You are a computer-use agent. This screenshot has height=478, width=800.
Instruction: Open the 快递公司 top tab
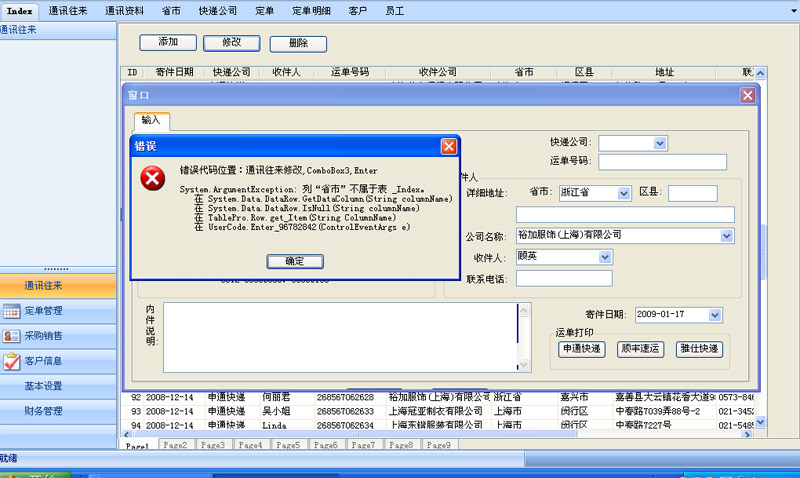[218, 11]
